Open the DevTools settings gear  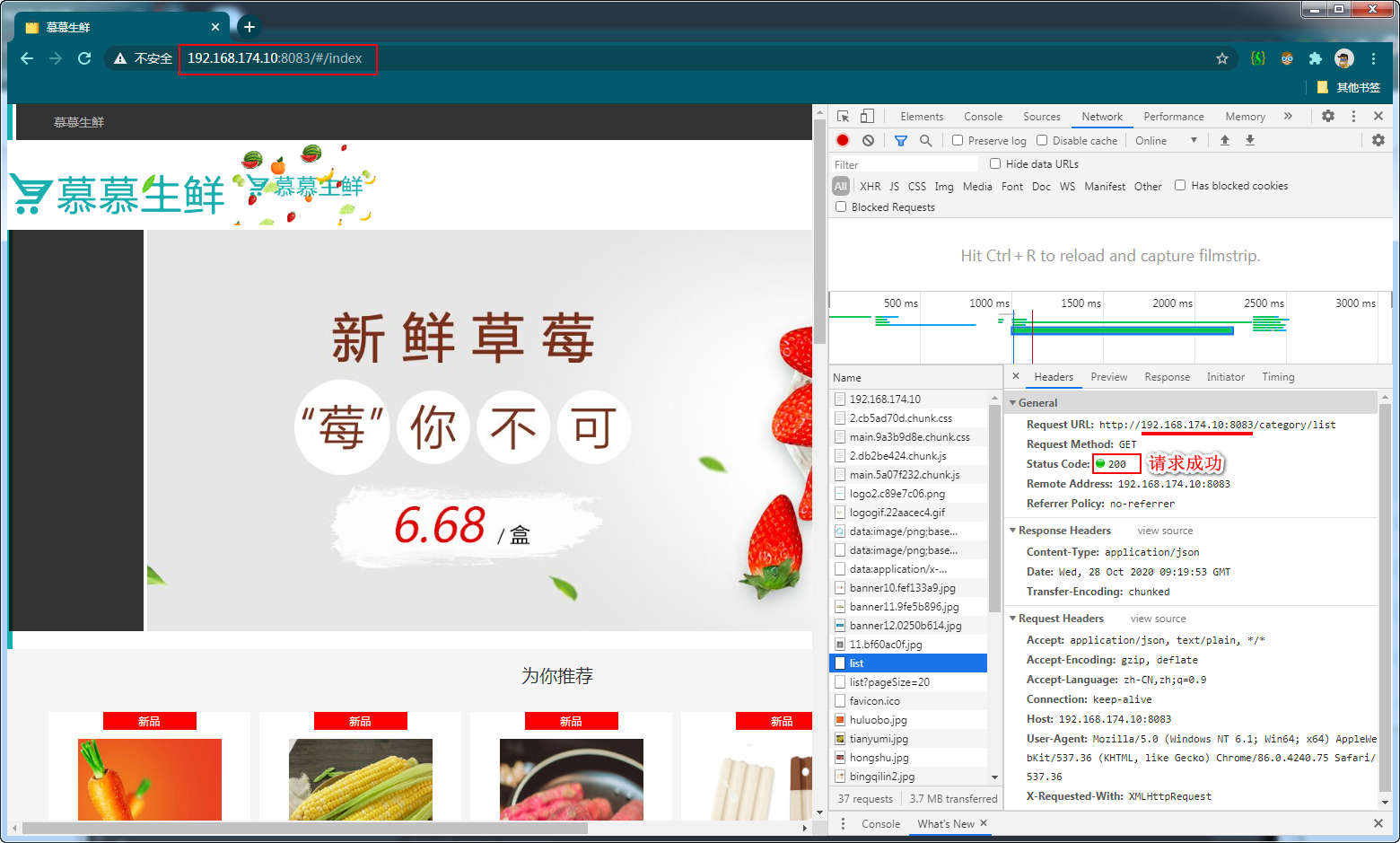click(x=1328, y=117)
